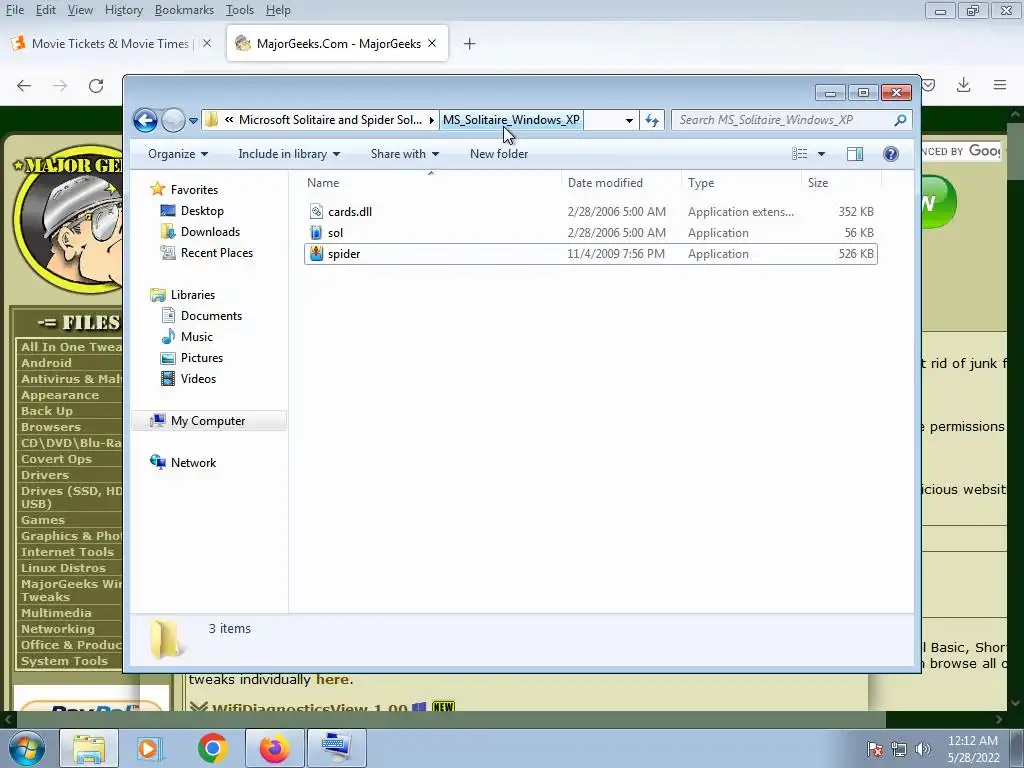Select My Computer in navigation pane

(x=208, y=421)
